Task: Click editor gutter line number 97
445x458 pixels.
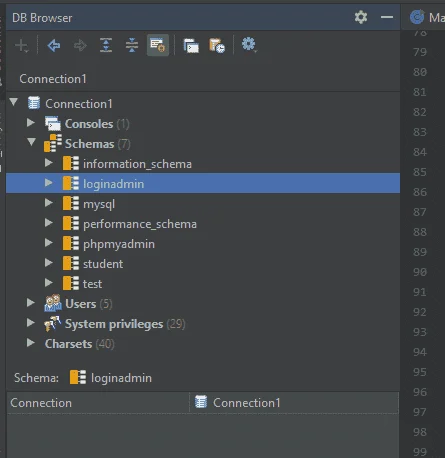Action: click(x=420, y=412)
